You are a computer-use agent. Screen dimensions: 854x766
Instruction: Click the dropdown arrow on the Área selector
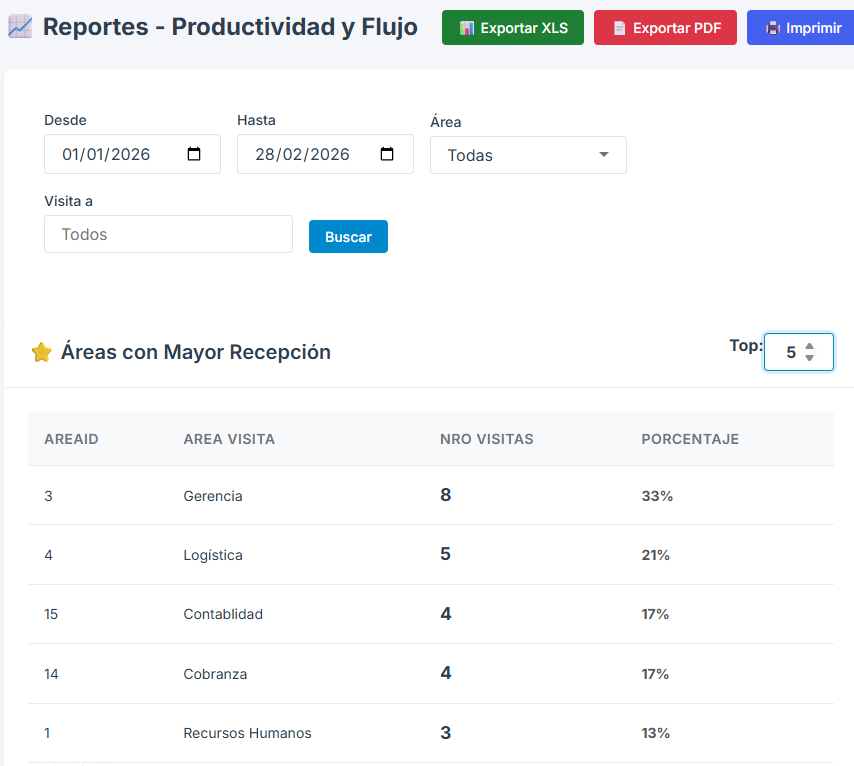(603, 155)
